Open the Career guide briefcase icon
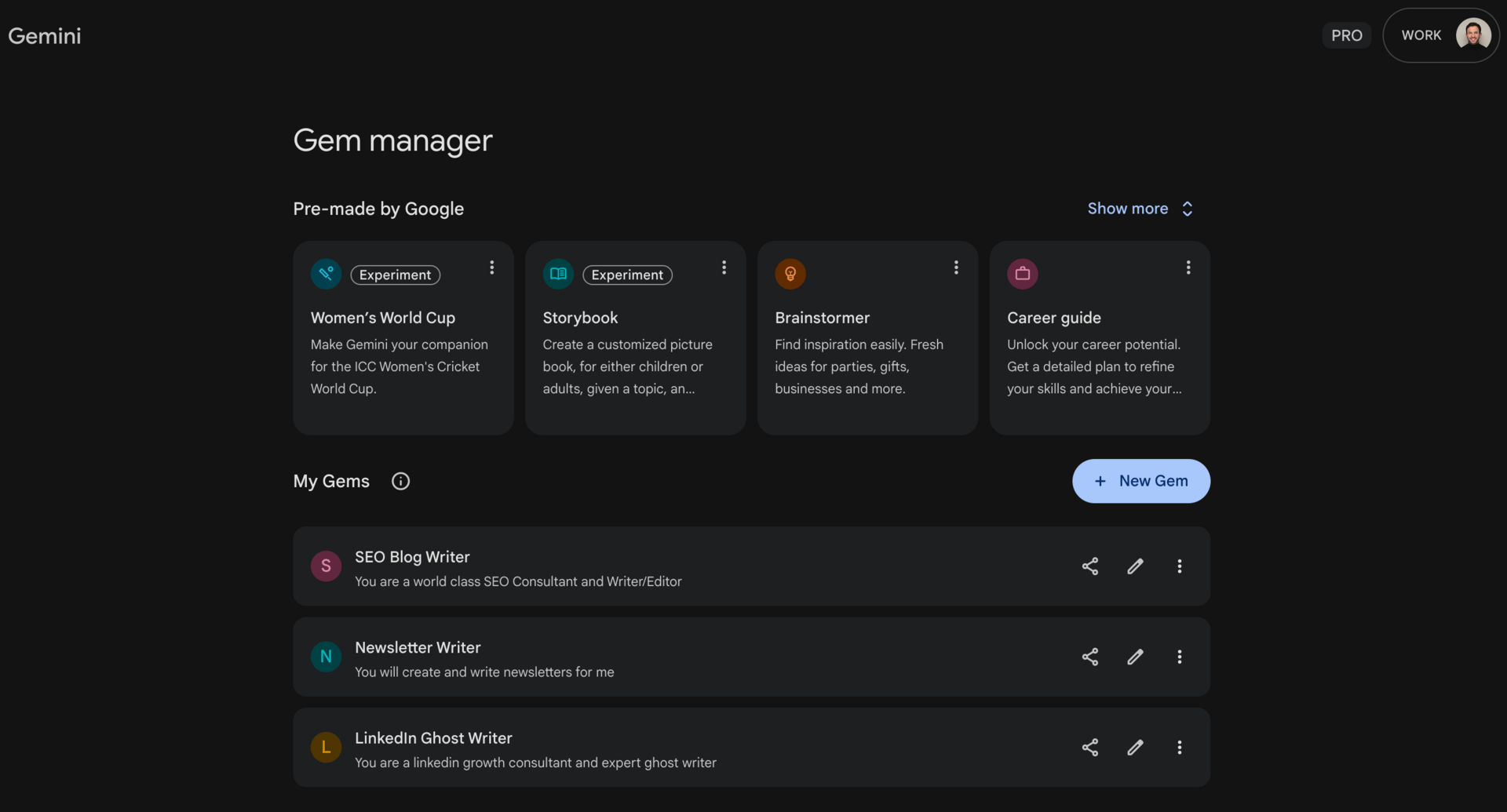 click(x=1023, y=274)
